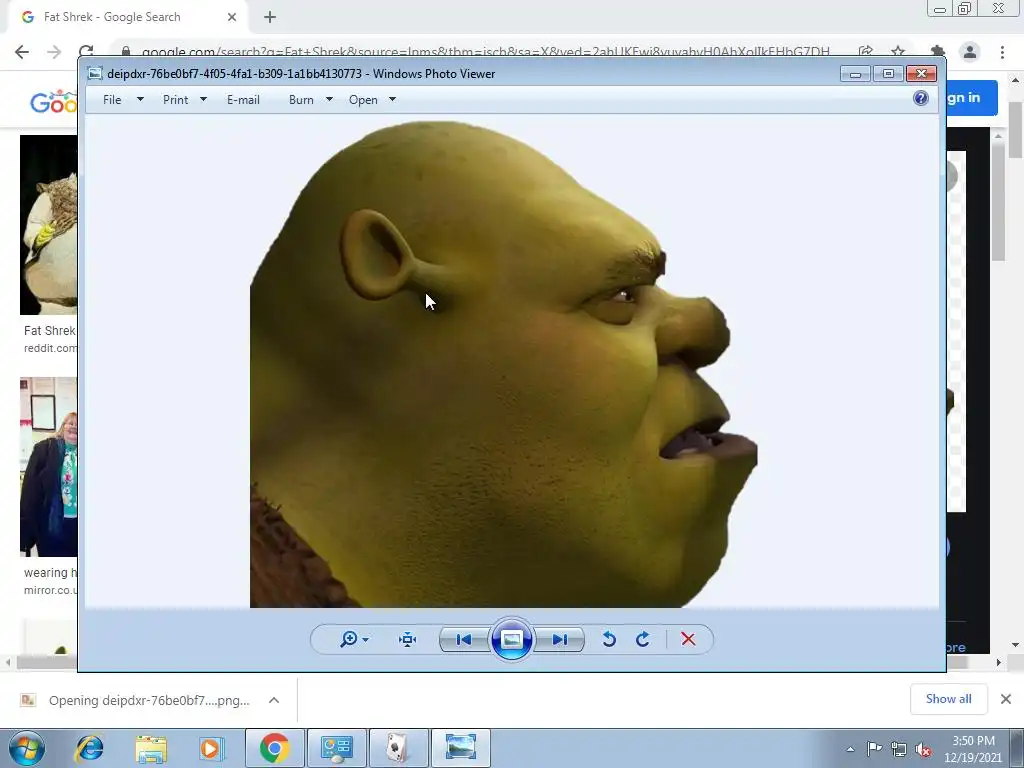The width and height of the screenshot is (1024, 768).
Task: Open the mirror.co.uk image thumbnail
Action: click(48, 466)
